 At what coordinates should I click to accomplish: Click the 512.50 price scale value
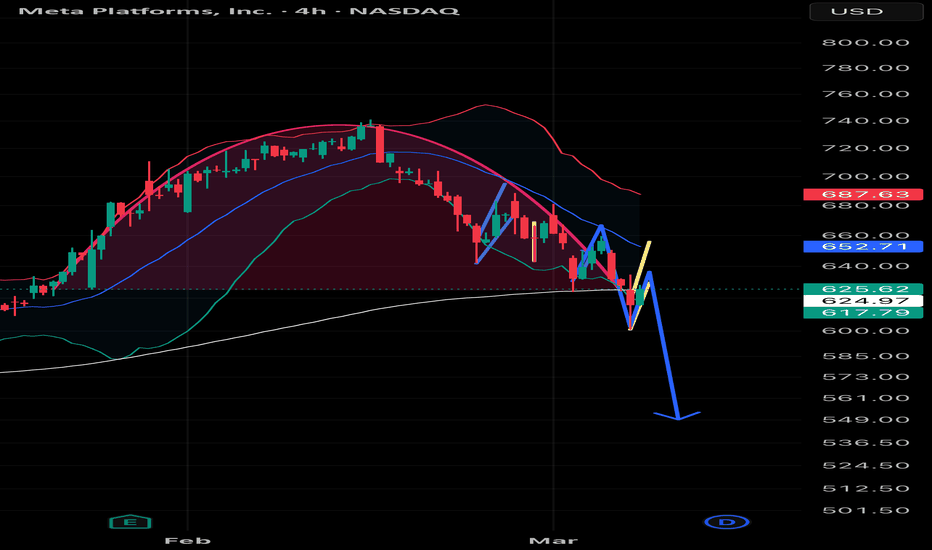[865, 489]
